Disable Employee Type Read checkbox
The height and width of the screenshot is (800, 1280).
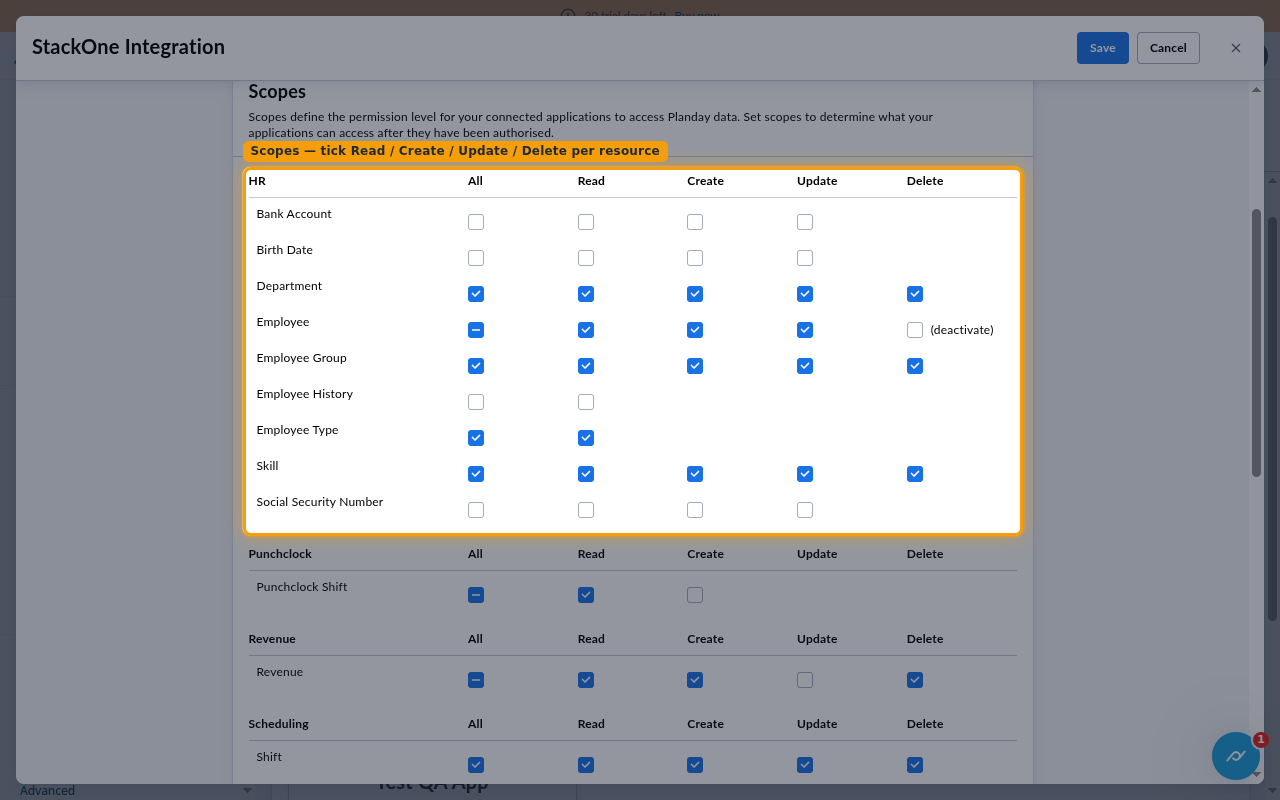[x=586, y=438]
